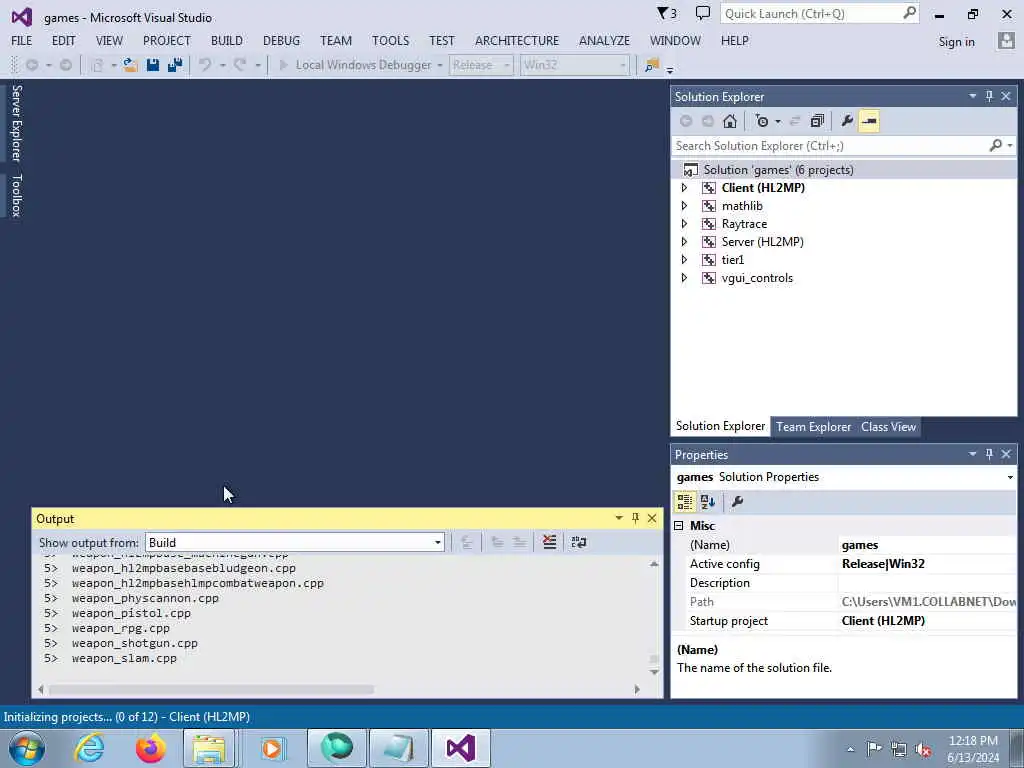This screenshot has width=1024, height=768.
Task: Click the Visual Studio taskbar icon
Action: point(460,748)
